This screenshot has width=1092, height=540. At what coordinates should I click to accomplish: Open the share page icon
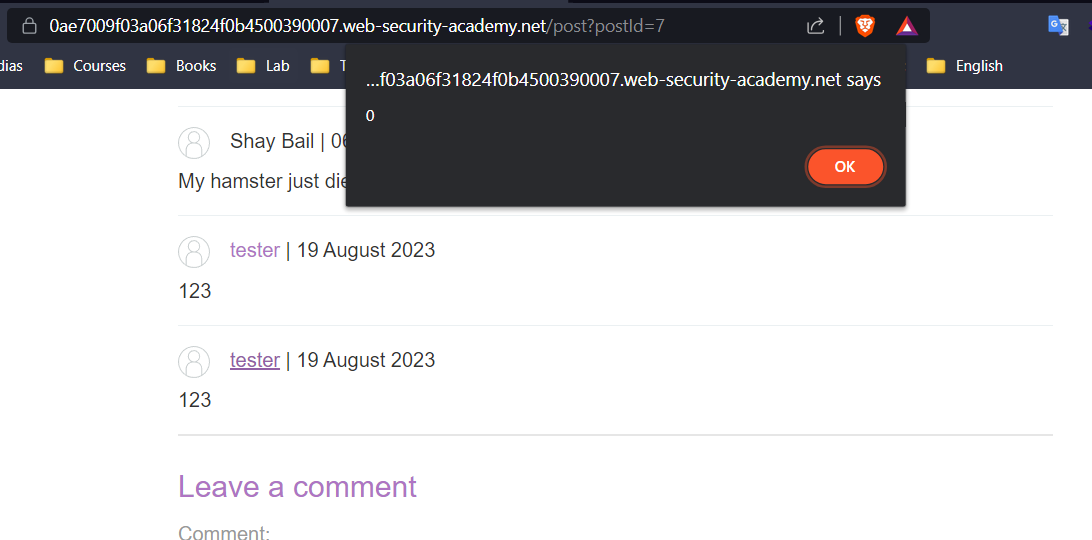(x=816, y=26)
